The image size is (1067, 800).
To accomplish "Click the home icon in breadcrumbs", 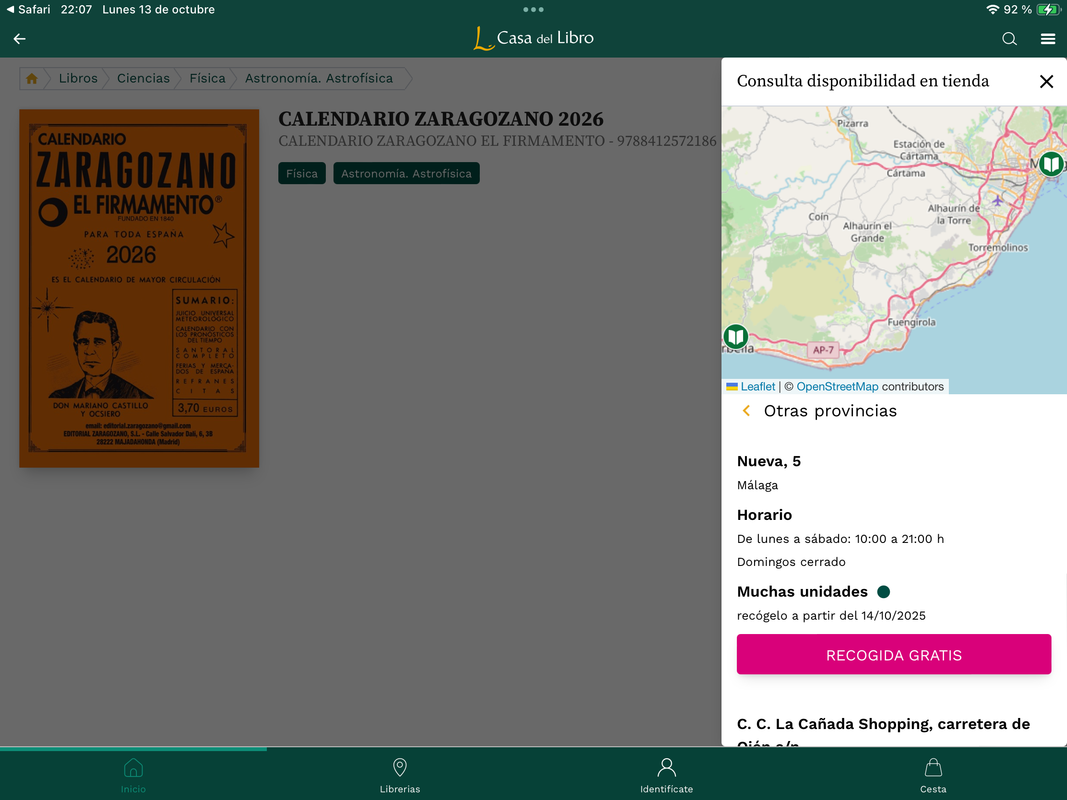I will pos(31,78).
